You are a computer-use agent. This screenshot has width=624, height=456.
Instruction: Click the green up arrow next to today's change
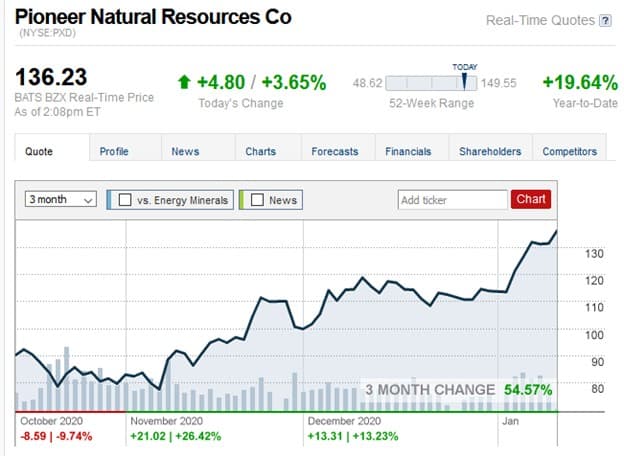click(x=184, y=82)
